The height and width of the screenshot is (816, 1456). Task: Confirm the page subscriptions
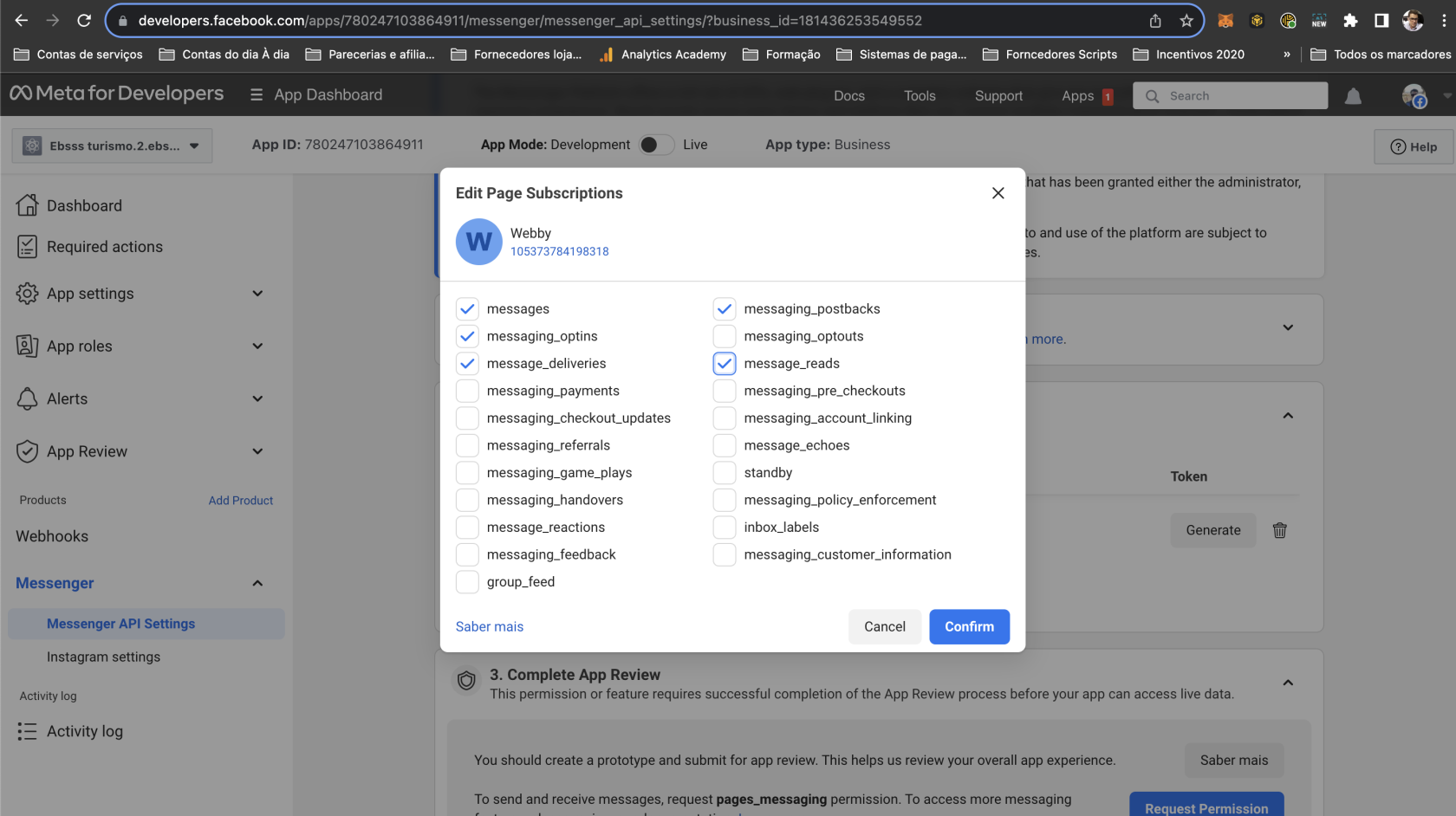pos(969,626)
